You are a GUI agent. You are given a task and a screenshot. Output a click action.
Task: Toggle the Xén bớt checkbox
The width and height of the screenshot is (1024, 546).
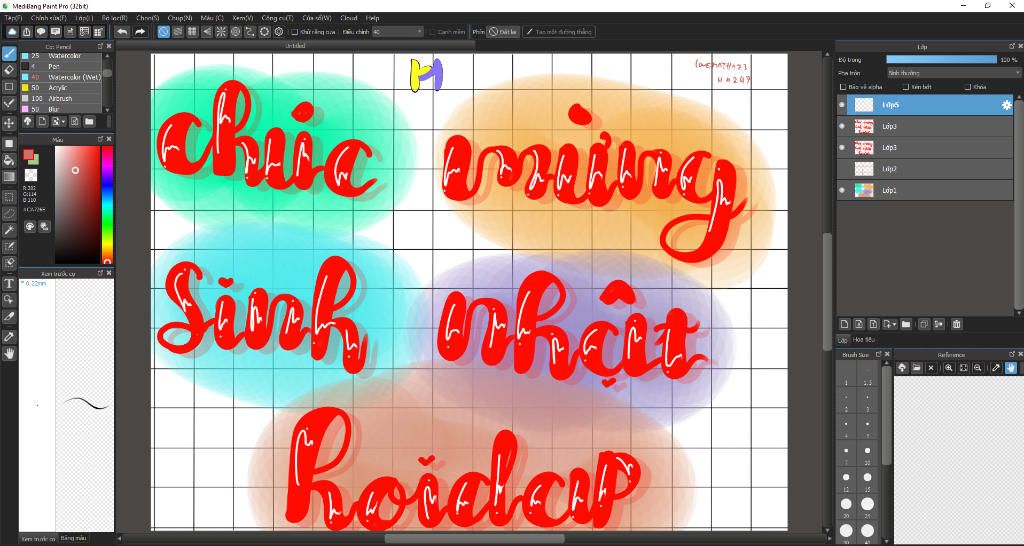906,87
